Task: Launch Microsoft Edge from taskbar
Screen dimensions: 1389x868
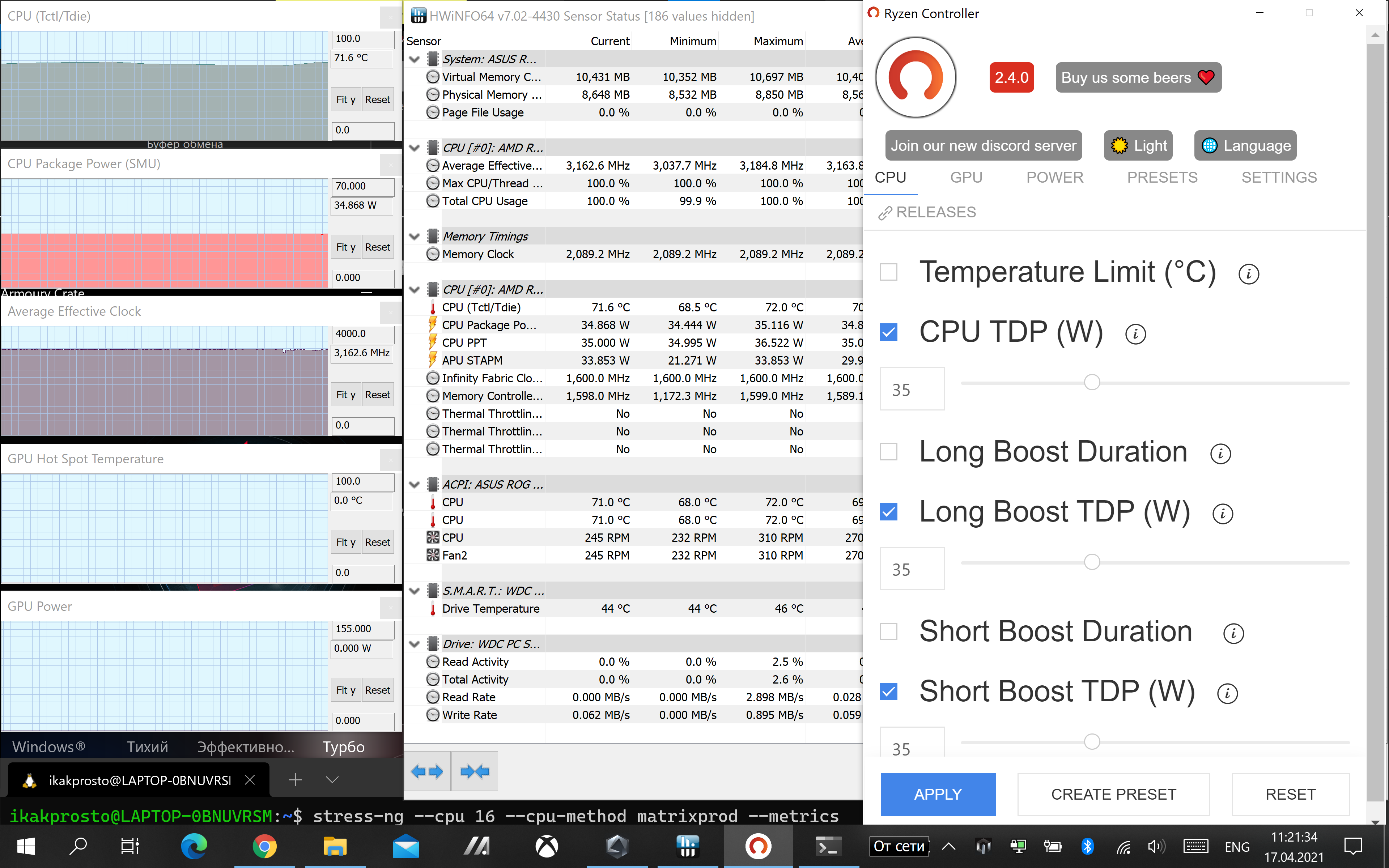Action: coord(194,846)
